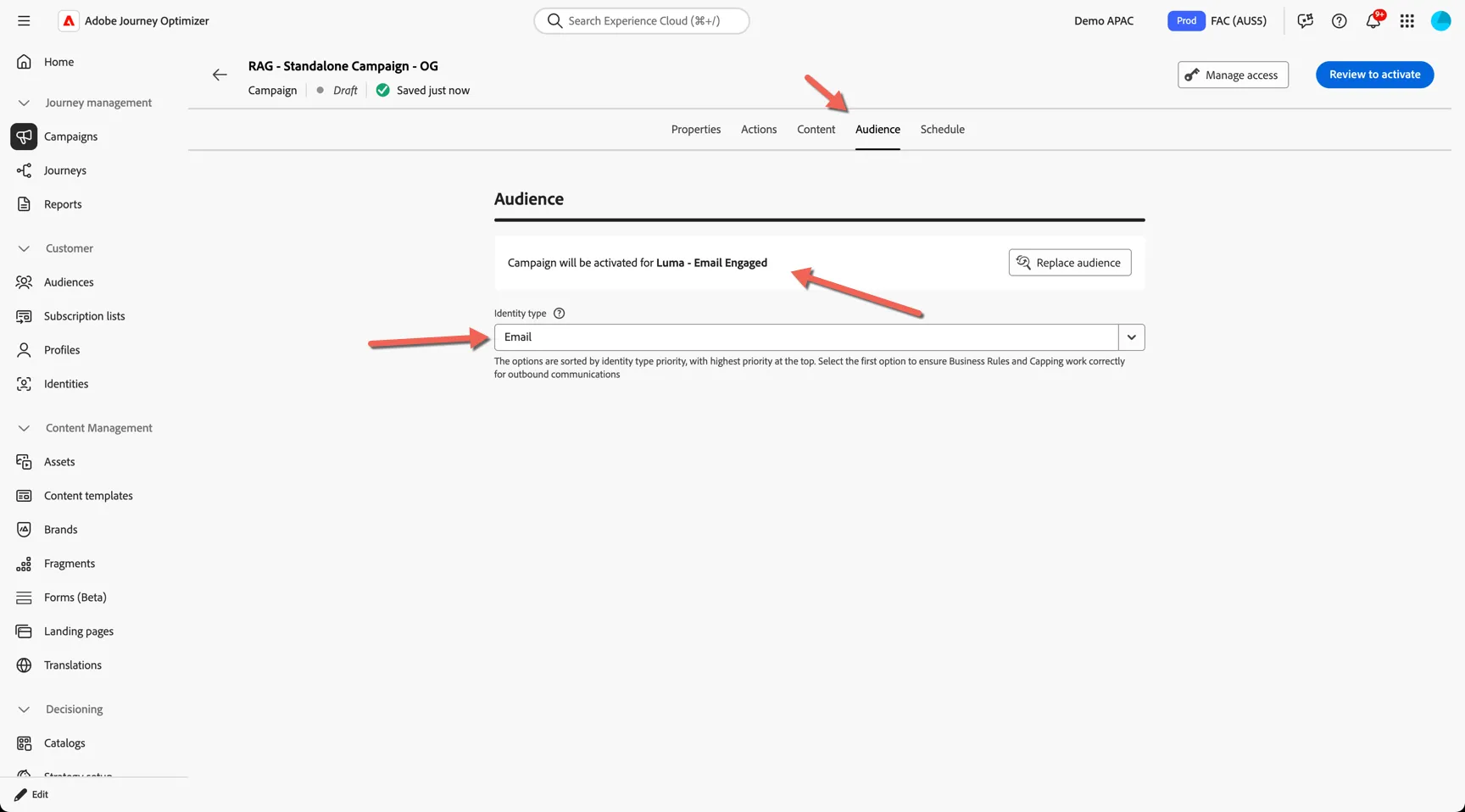Open Content templates icon
1465x812 pixels.
coord(24,496)
